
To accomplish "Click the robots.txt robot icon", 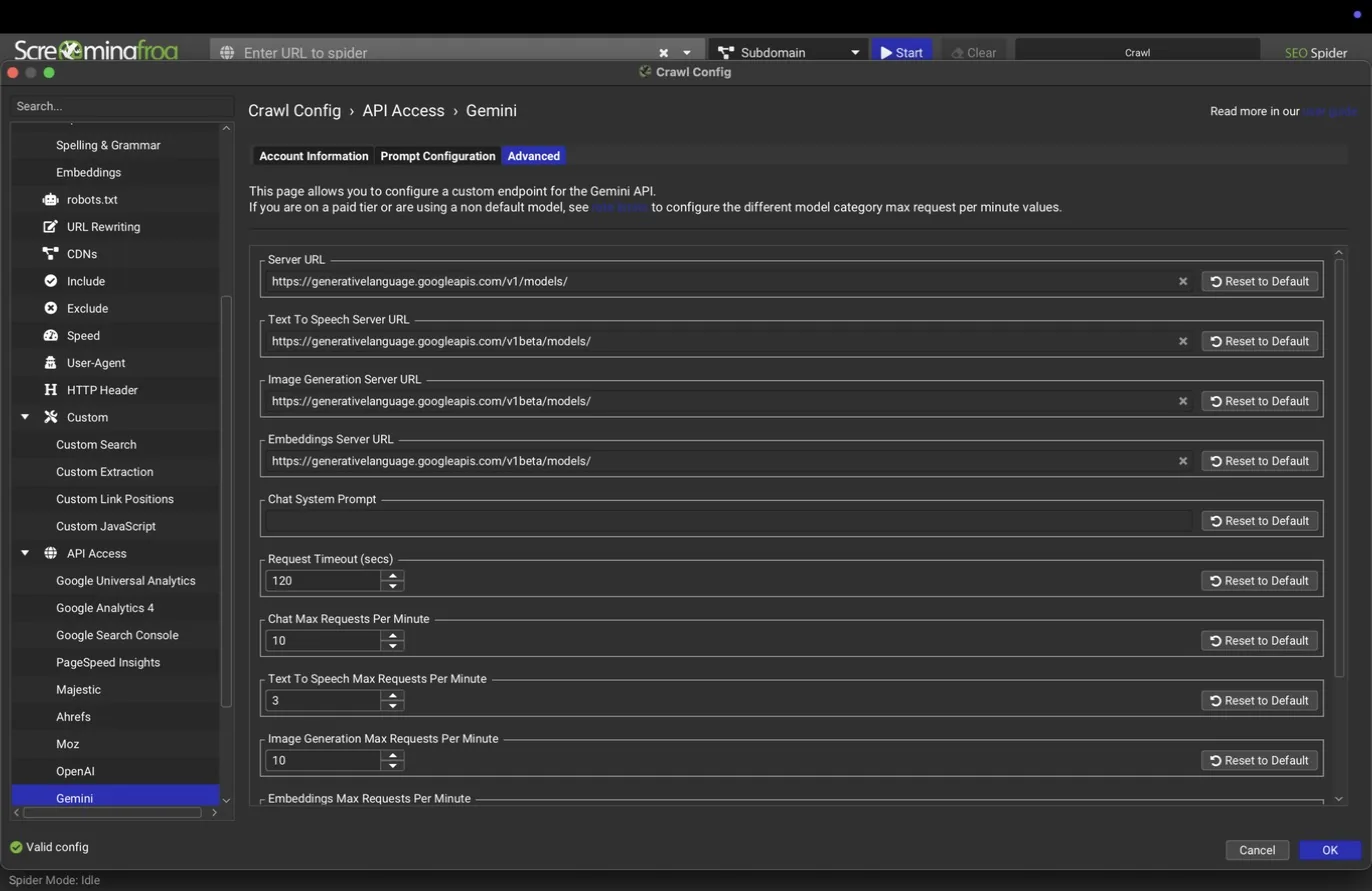I will (50, 200).
